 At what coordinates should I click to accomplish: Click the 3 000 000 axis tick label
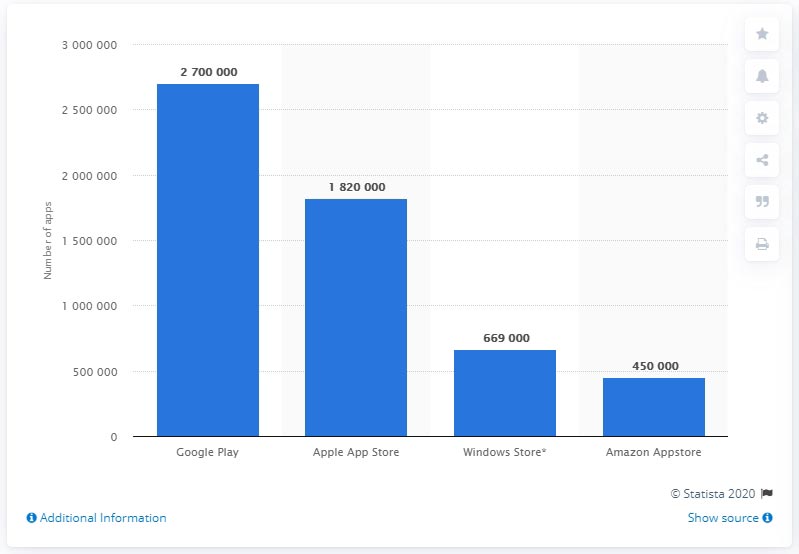coord(90,45)
